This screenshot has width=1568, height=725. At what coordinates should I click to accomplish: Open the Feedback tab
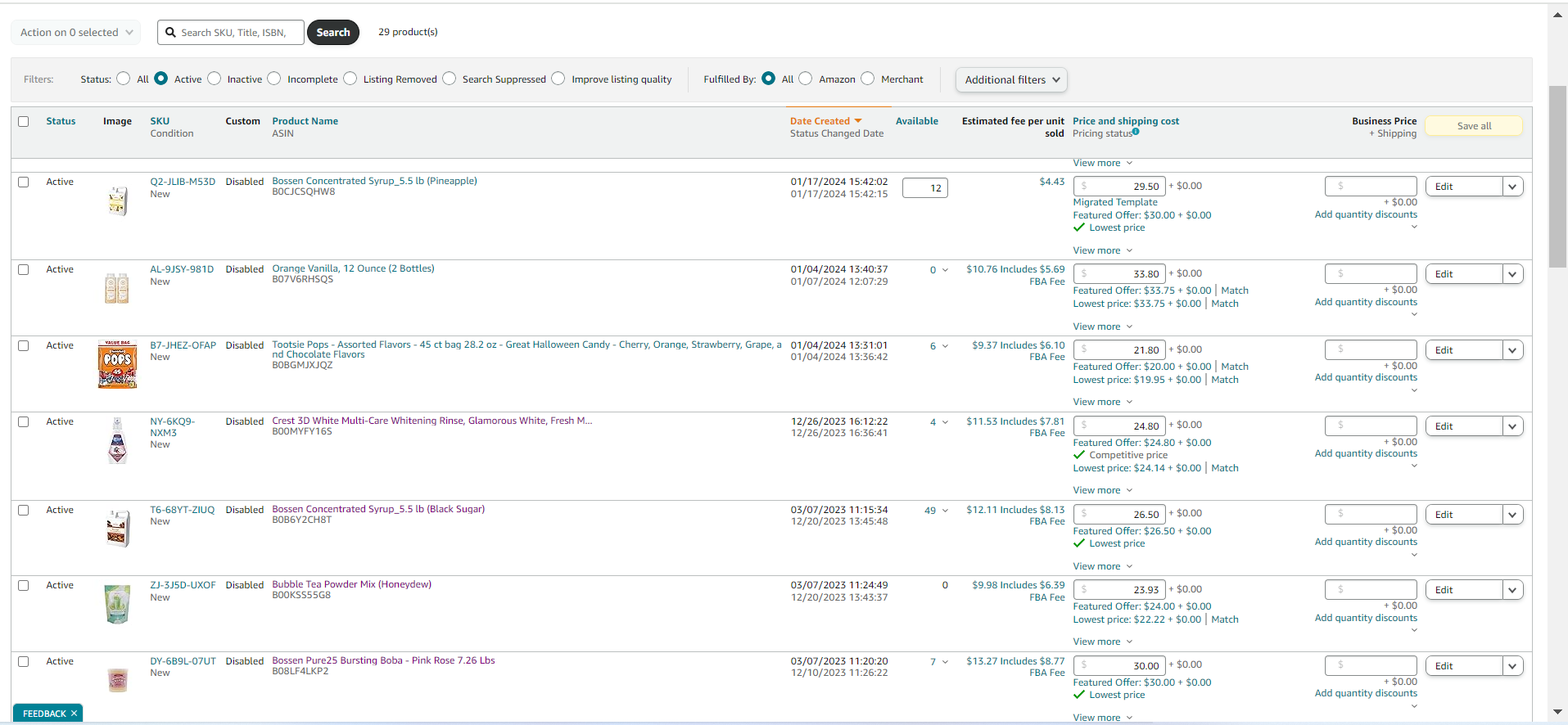tap(44, 714)
